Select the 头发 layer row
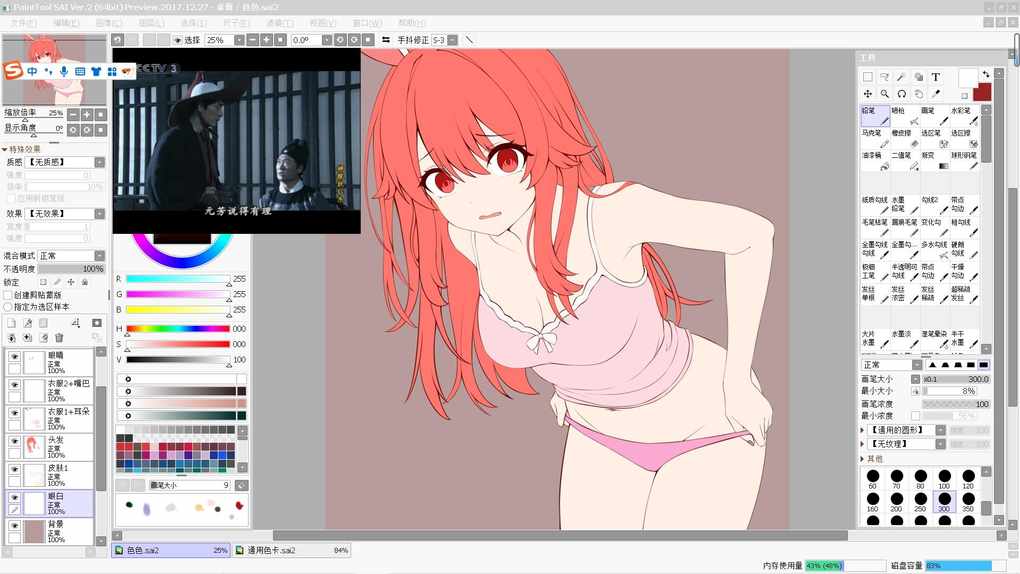1020x574 pixels. pyautogui.click(x=50, y=447)
